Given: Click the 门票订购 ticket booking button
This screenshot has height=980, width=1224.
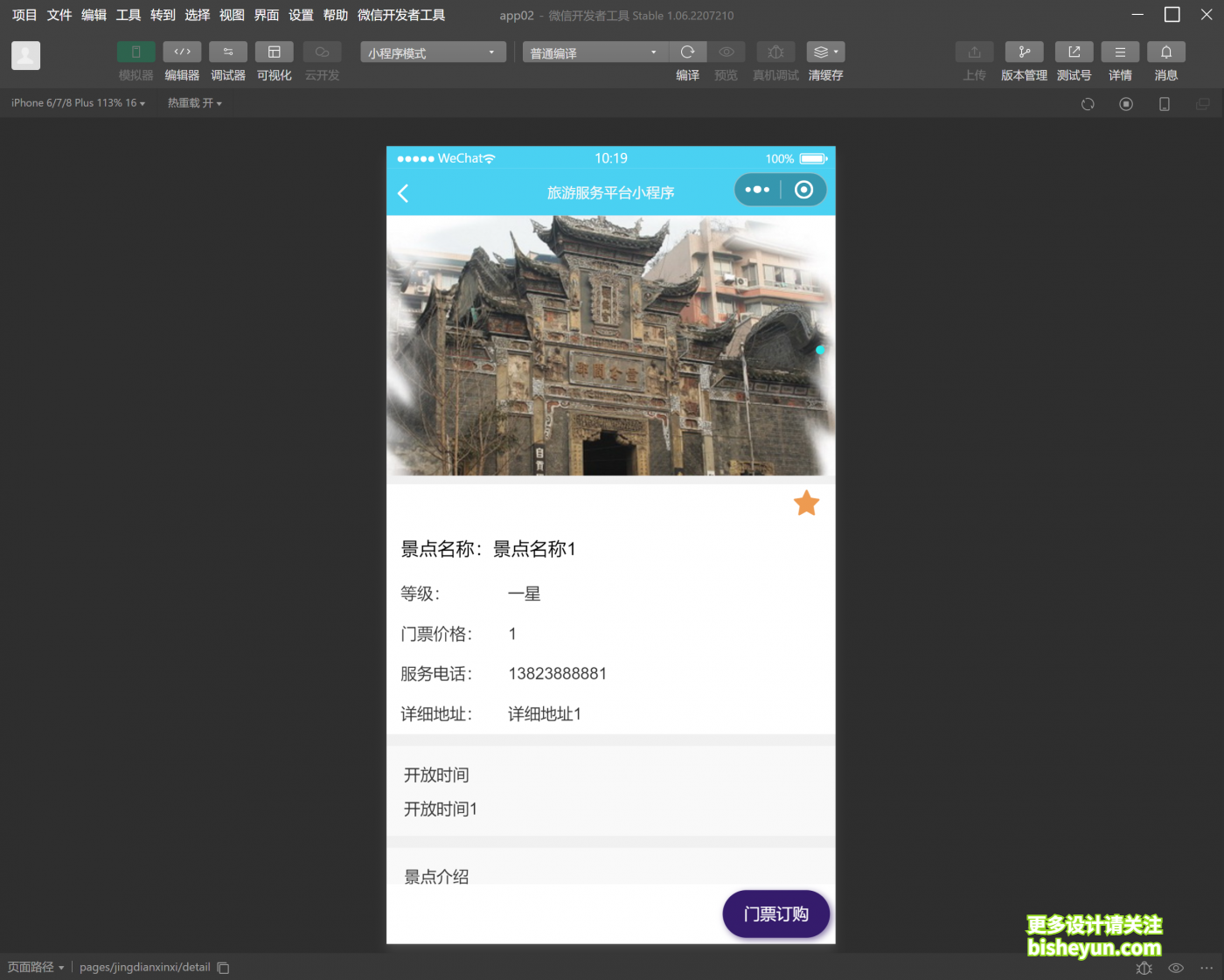Looking at the screenshot, I should [x=776, y=914].
